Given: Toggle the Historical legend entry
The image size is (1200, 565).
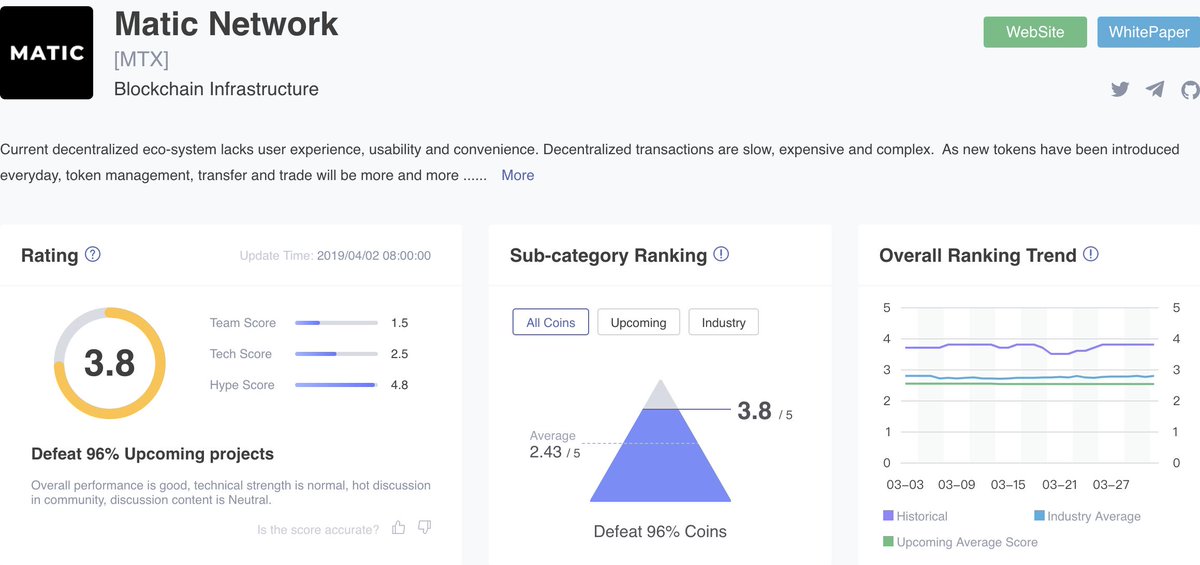Looking at the screenshot, I should point(914,516).
